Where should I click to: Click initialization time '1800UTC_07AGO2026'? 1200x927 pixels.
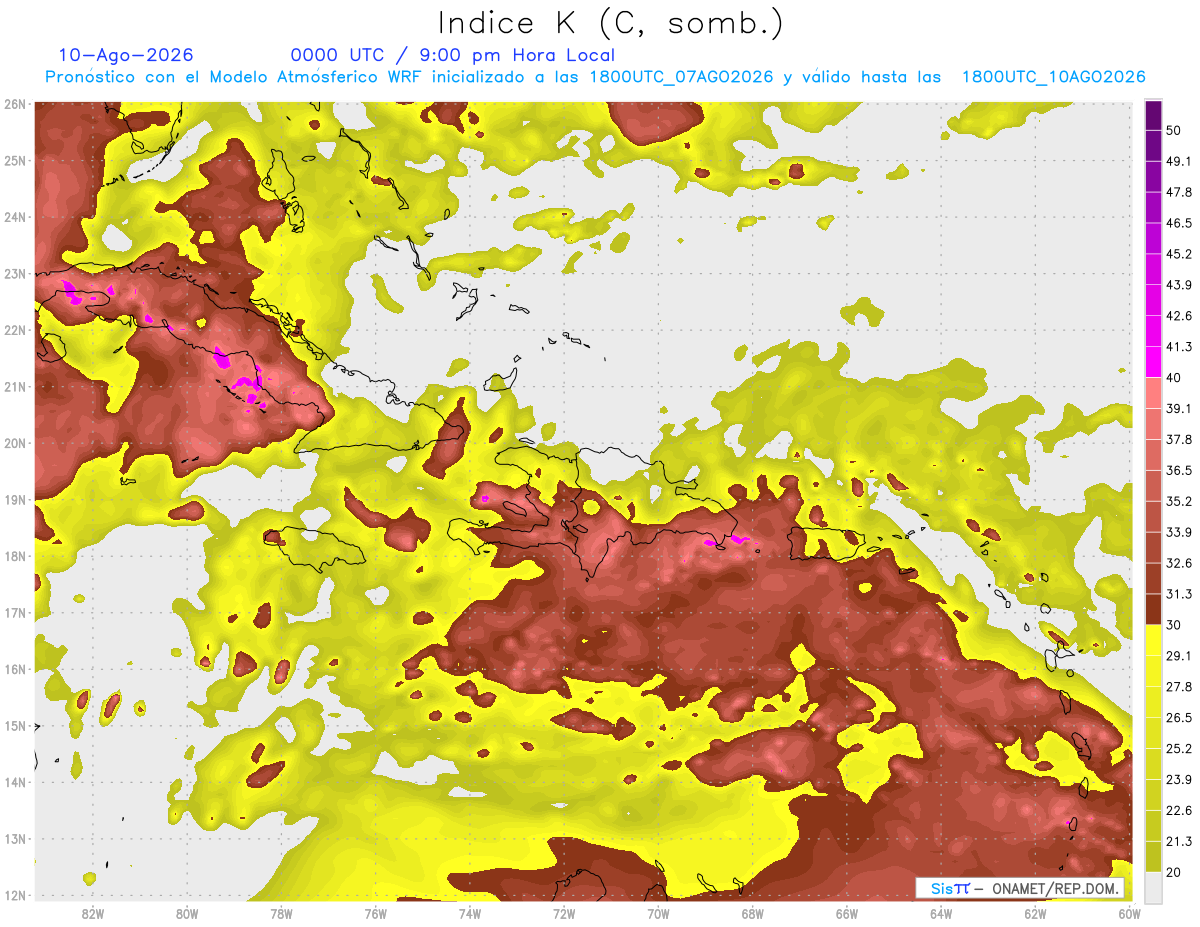[681, 77]
